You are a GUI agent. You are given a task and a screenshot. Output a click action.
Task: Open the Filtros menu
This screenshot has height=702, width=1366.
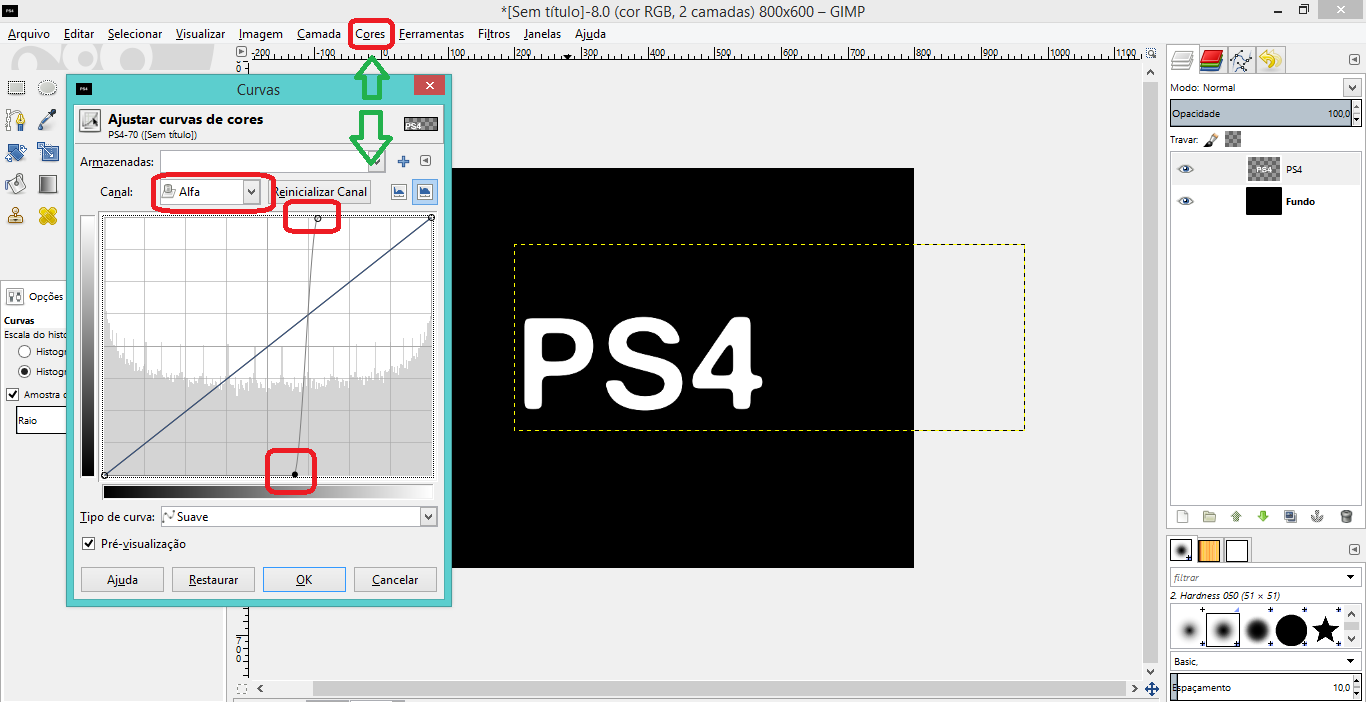point(494,34)
